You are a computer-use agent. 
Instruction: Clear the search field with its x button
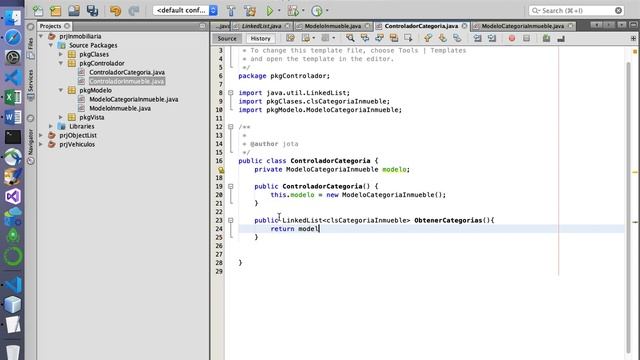click(618, 10)
